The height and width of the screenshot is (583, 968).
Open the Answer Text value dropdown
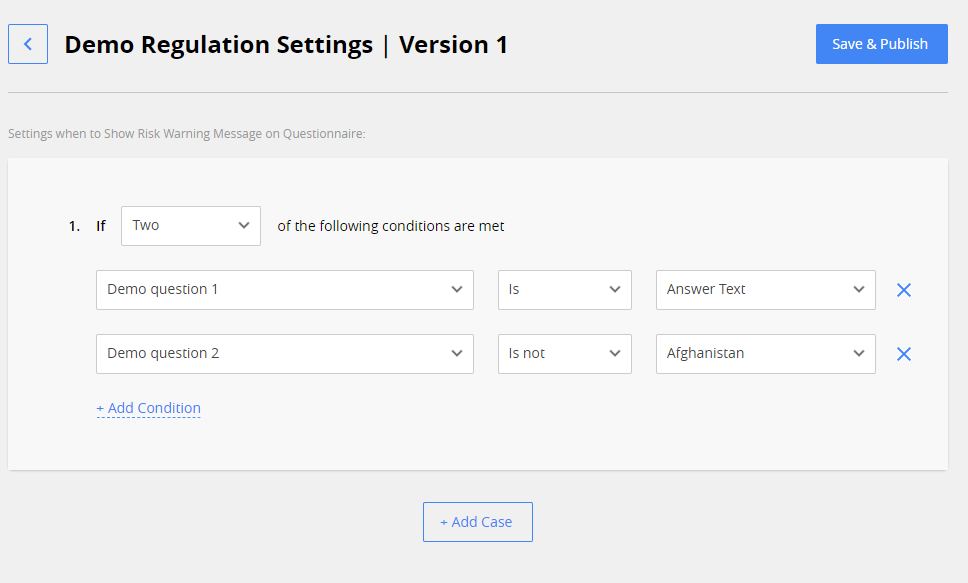click(x=765, y=289)
